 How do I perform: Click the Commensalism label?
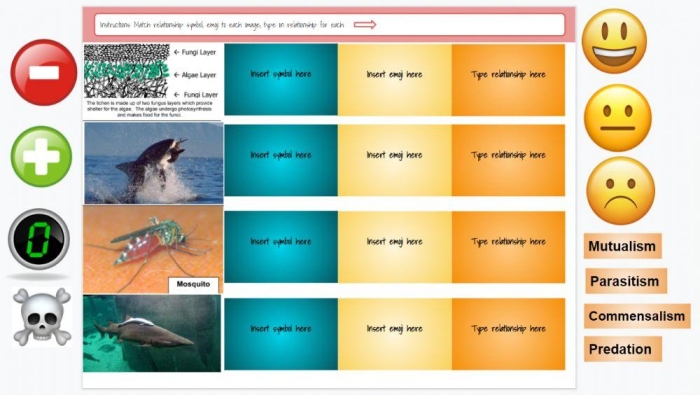(637, 316)
